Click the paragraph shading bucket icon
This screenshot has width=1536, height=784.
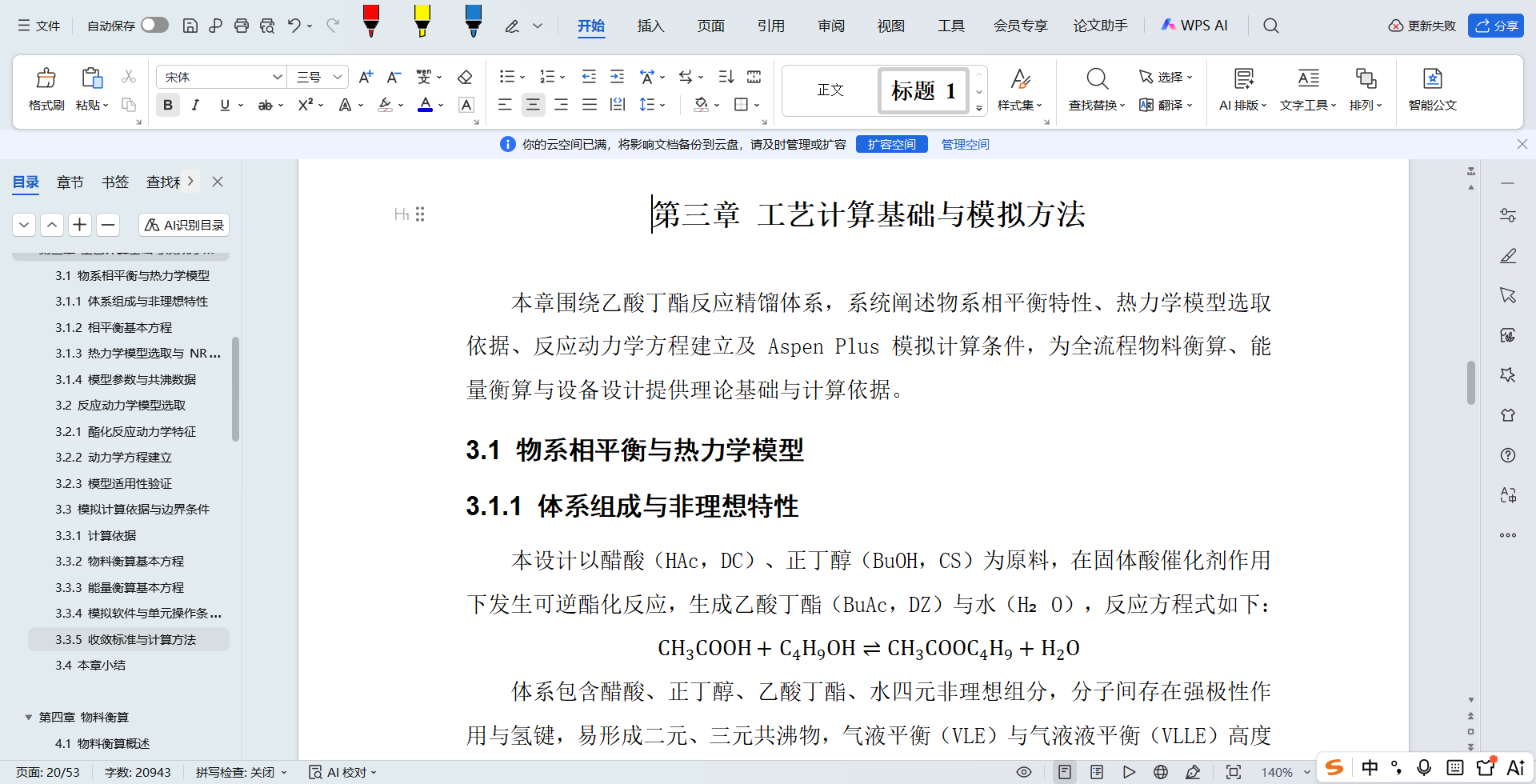coord(701,105)
